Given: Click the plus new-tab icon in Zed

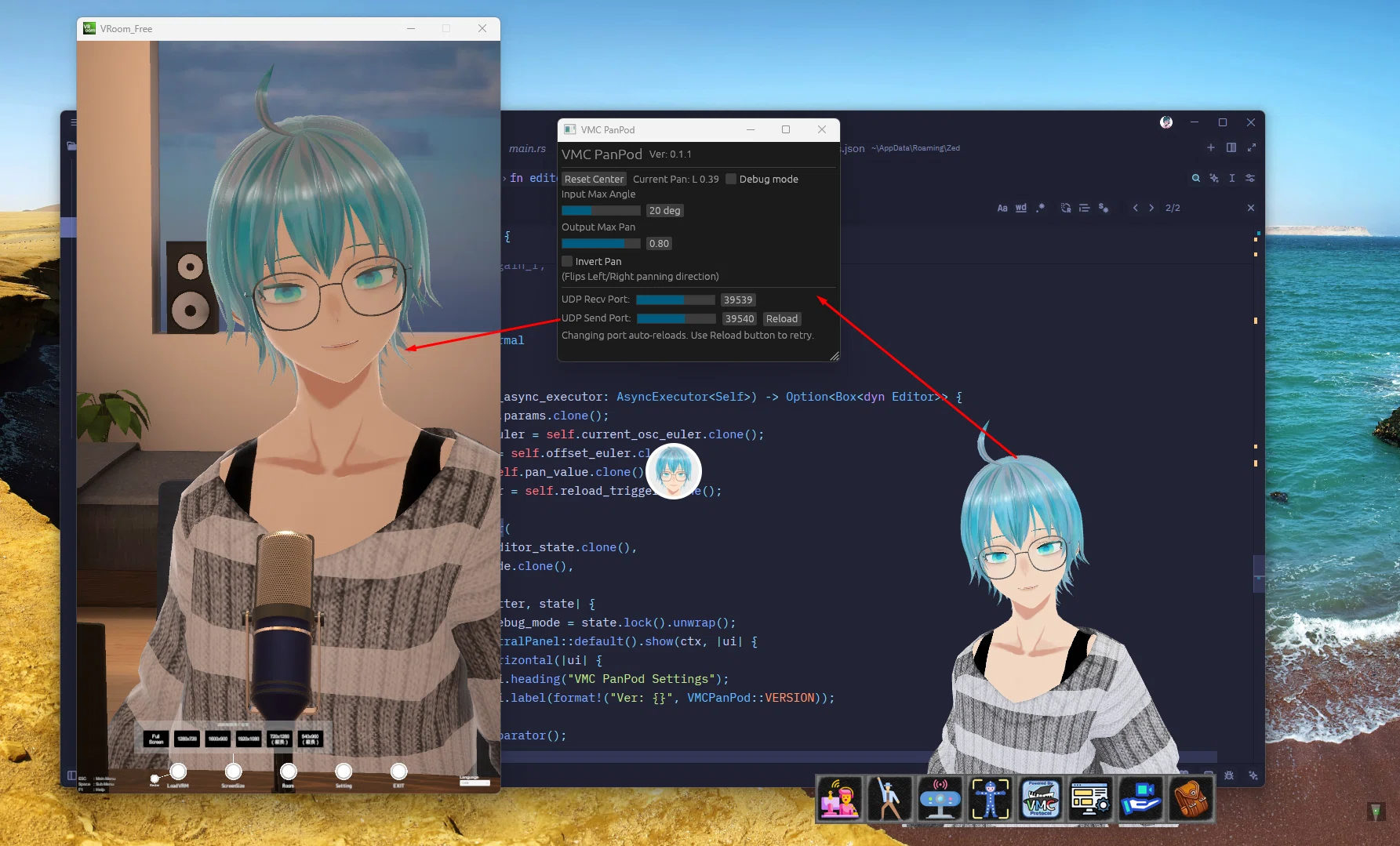Looking at the screenshot, I should tap(1211, 147).
